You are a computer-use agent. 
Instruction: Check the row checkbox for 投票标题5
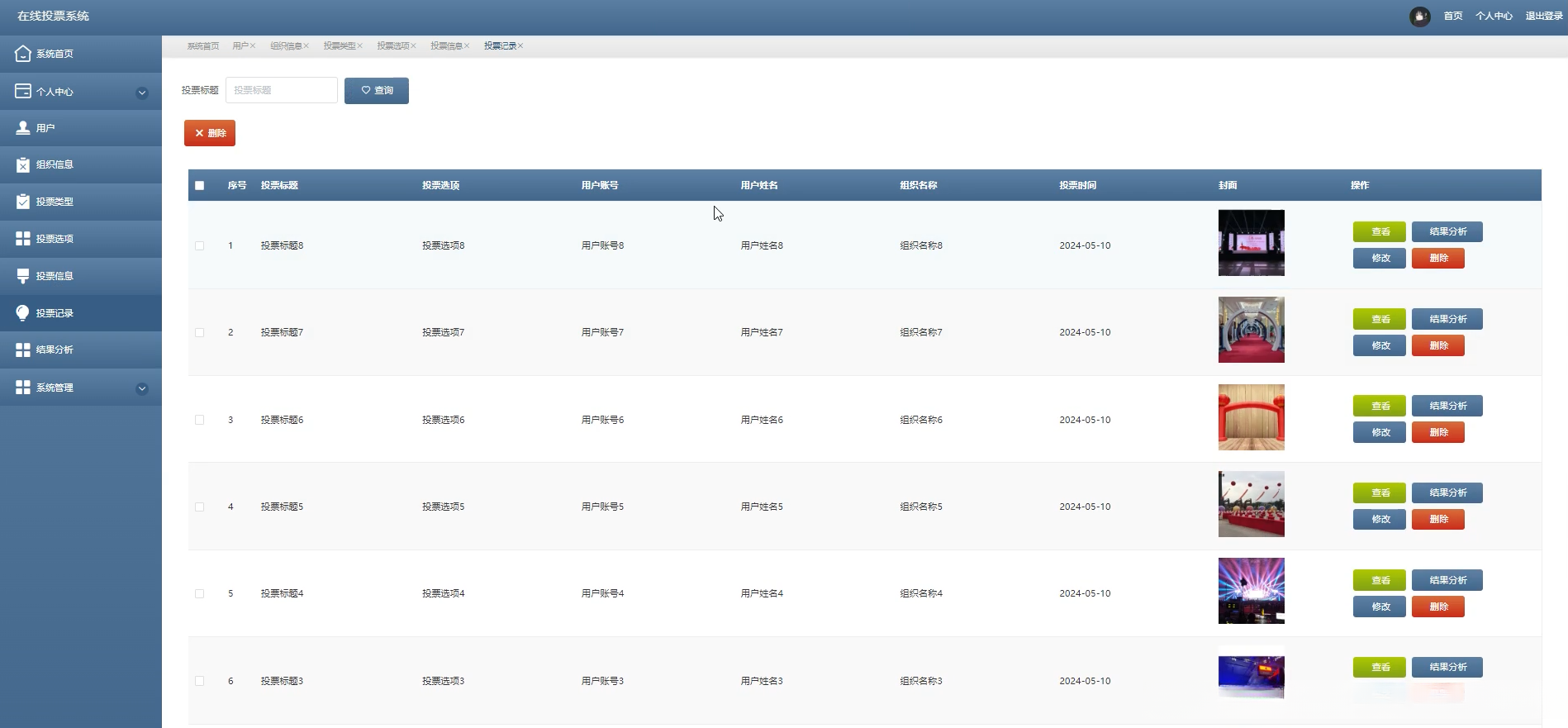[199, 507]
